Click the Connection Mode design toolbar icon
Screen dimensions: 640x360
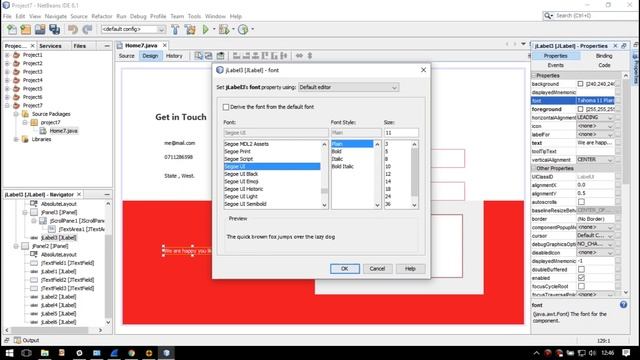pos(209,56)
